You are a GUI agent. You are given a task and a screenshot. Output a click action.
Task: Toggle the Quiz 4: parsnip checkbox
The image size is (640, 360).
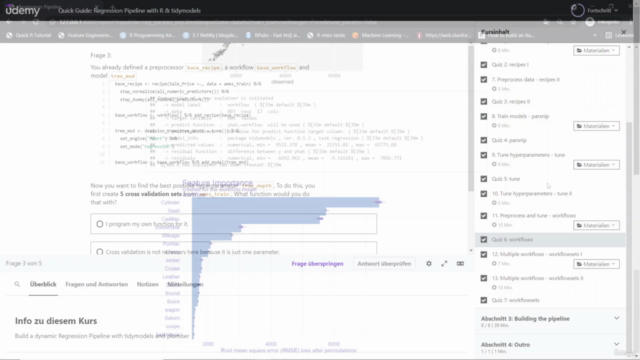(484, 140)
